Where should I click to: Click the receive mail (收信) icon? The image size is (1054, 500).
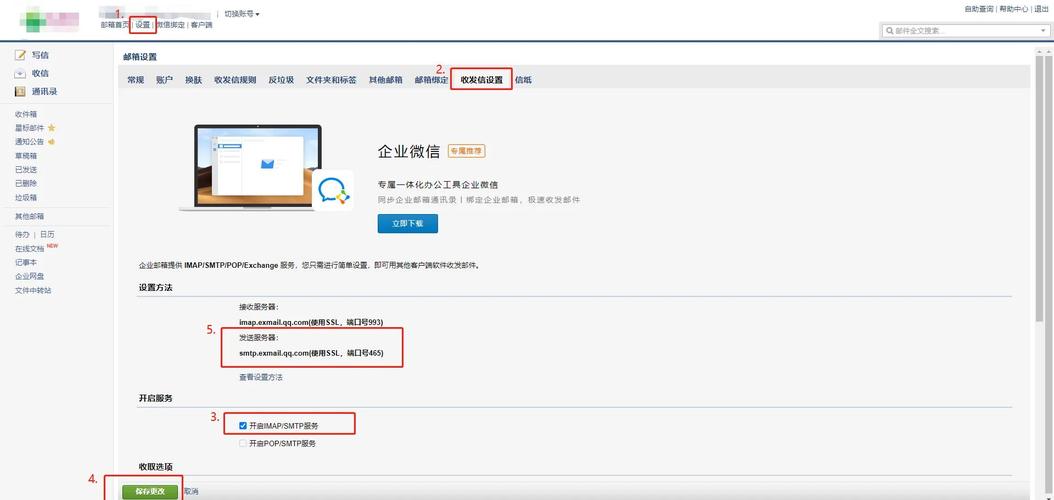point(20,73)
